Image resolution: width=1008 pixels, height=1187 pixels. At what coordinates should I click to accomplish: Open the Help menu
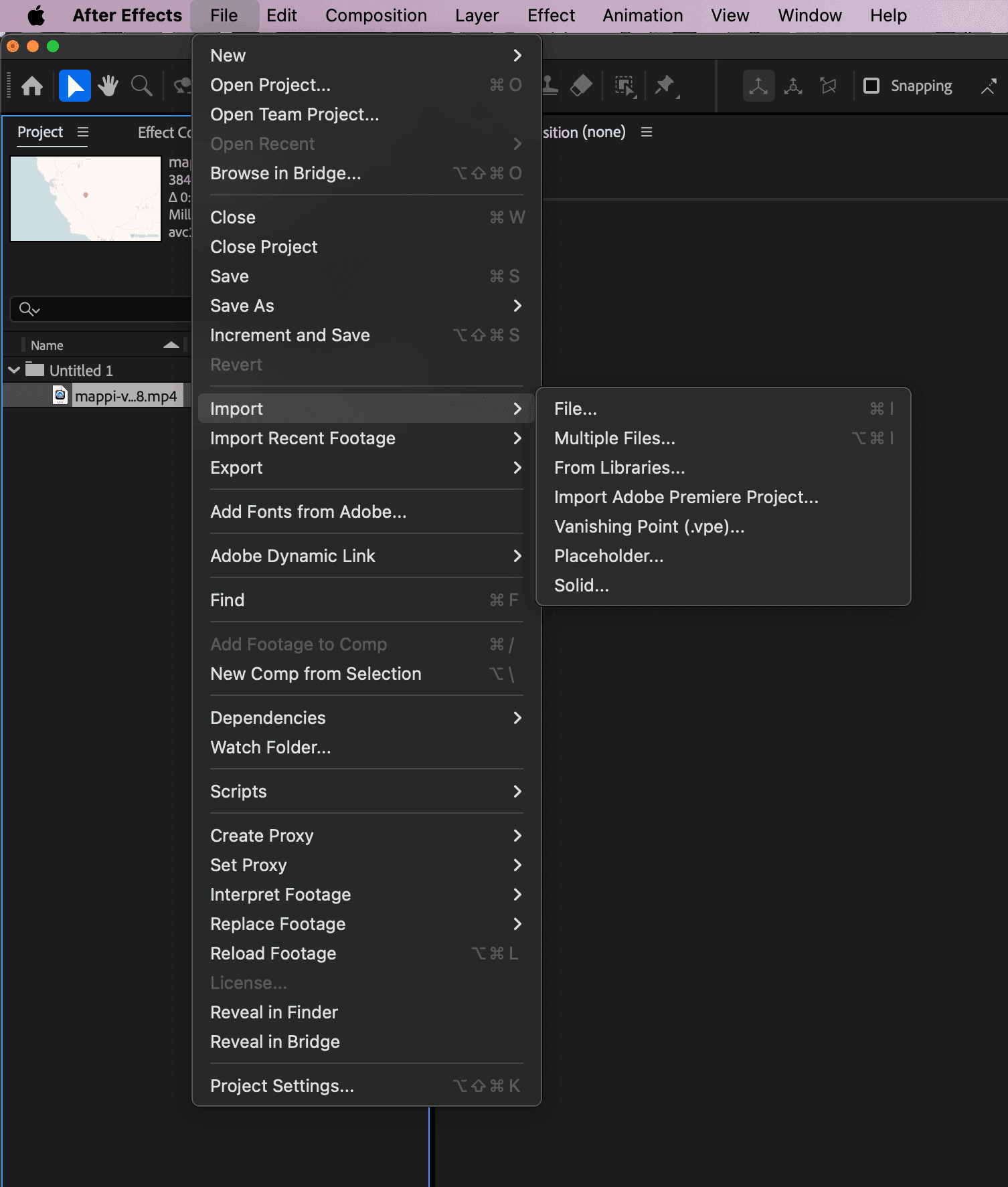coord(888,15)
